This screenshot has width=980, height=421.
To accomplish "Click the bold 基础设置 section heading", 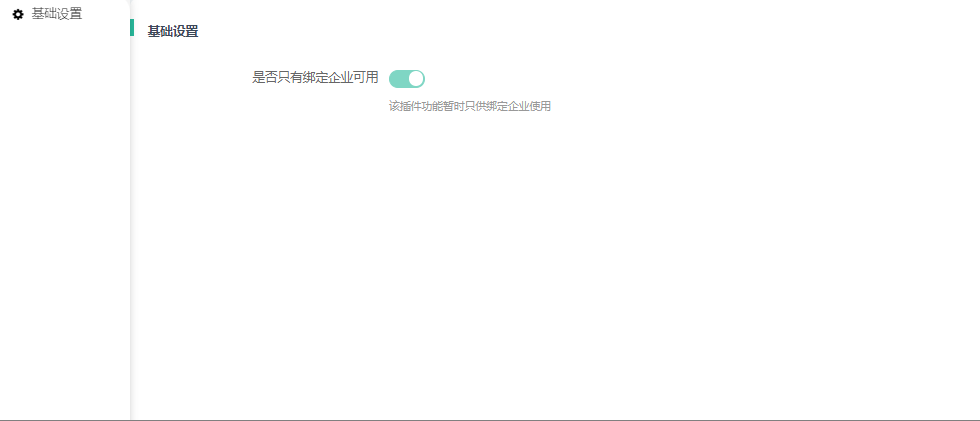I will pos(172,31).
